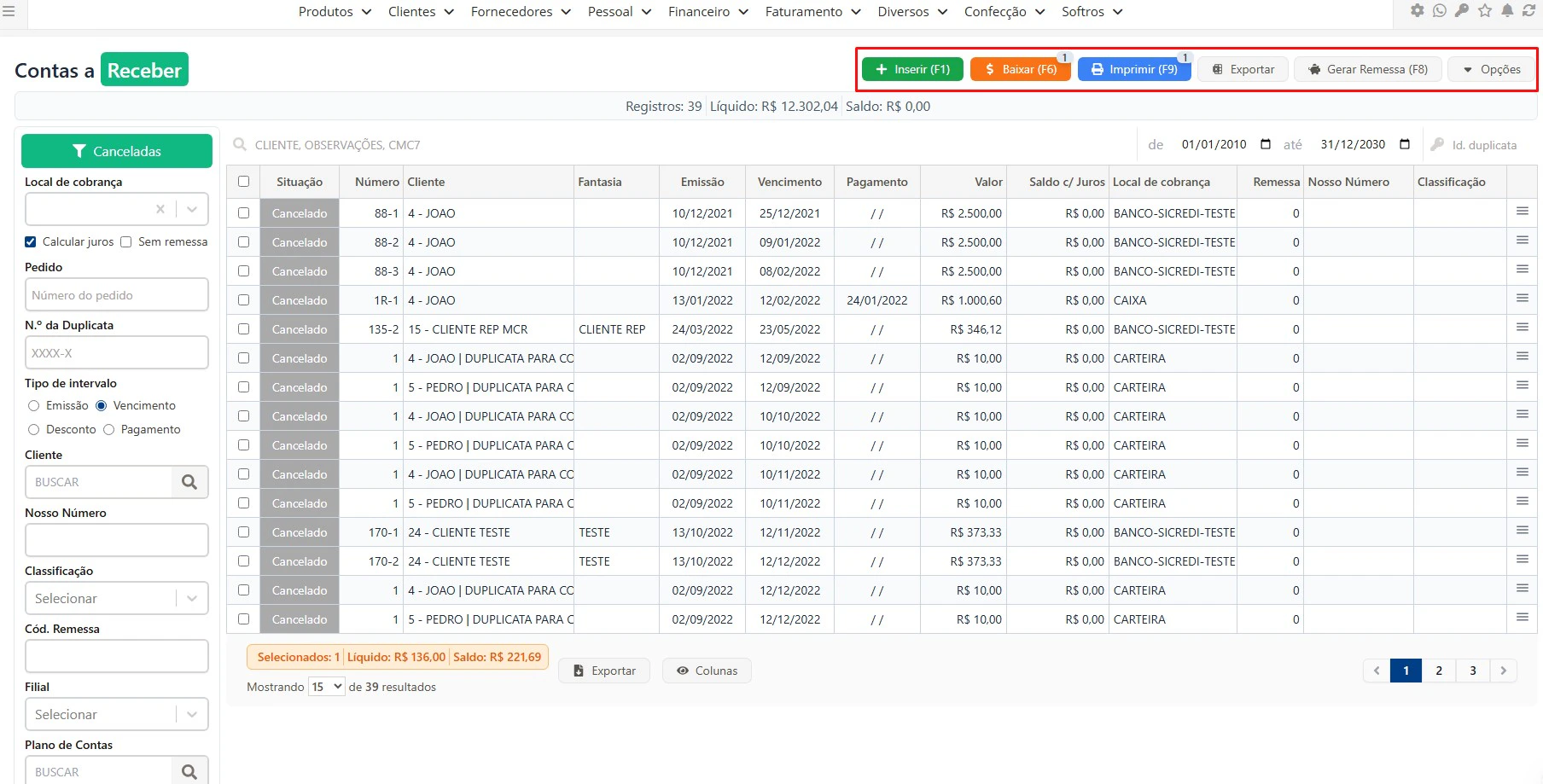This screenshot has height=784, width=1543.
Task: Click the Gerar Remessa (F8) button
Action: pos(1368,69)
